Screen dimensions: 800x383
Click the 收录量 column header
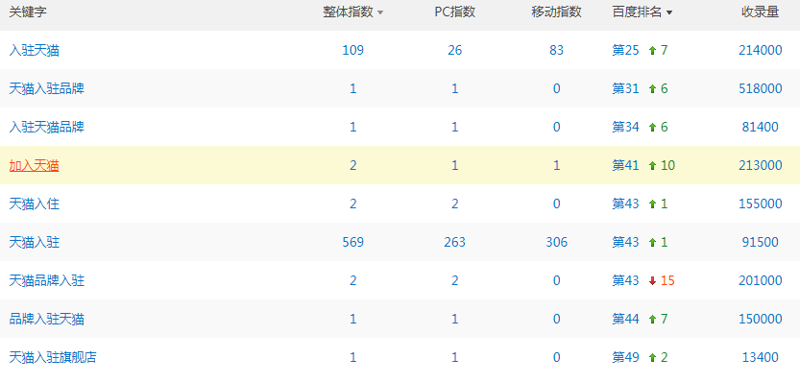click(x=760, y=13)
